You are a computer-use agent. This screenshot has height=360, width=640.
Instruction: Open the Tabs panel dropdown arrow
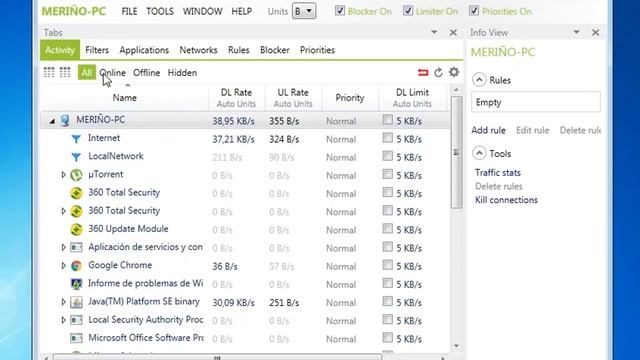[x=434, y=32]
